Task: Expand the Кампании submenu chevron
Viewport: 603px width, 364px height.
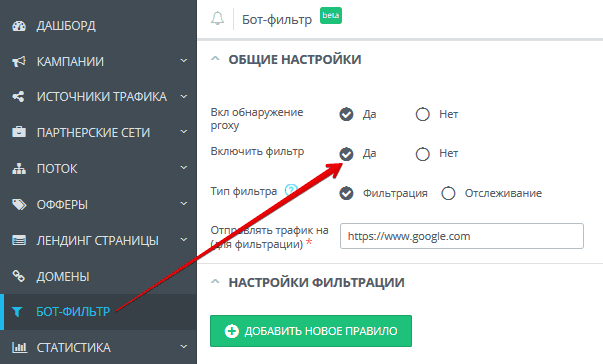Action: point(184,60)
